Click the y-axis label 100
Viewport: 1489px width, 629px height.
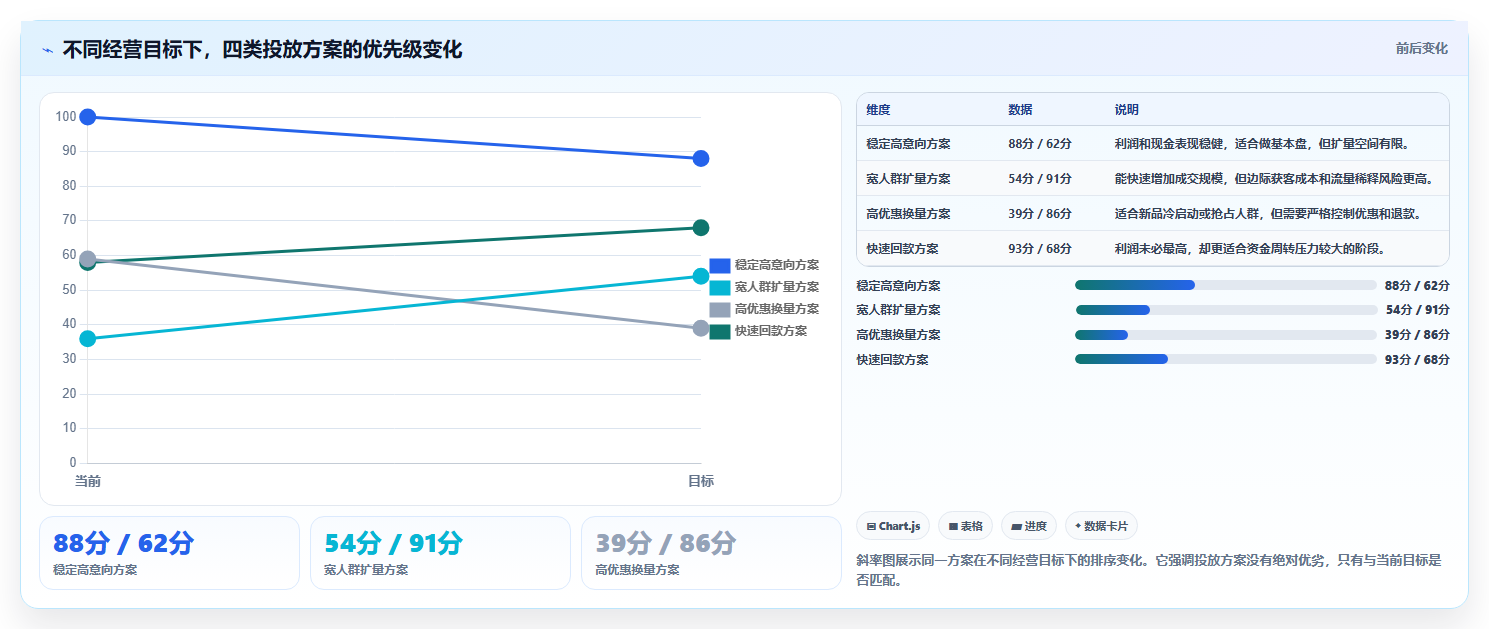click(66, 117)
